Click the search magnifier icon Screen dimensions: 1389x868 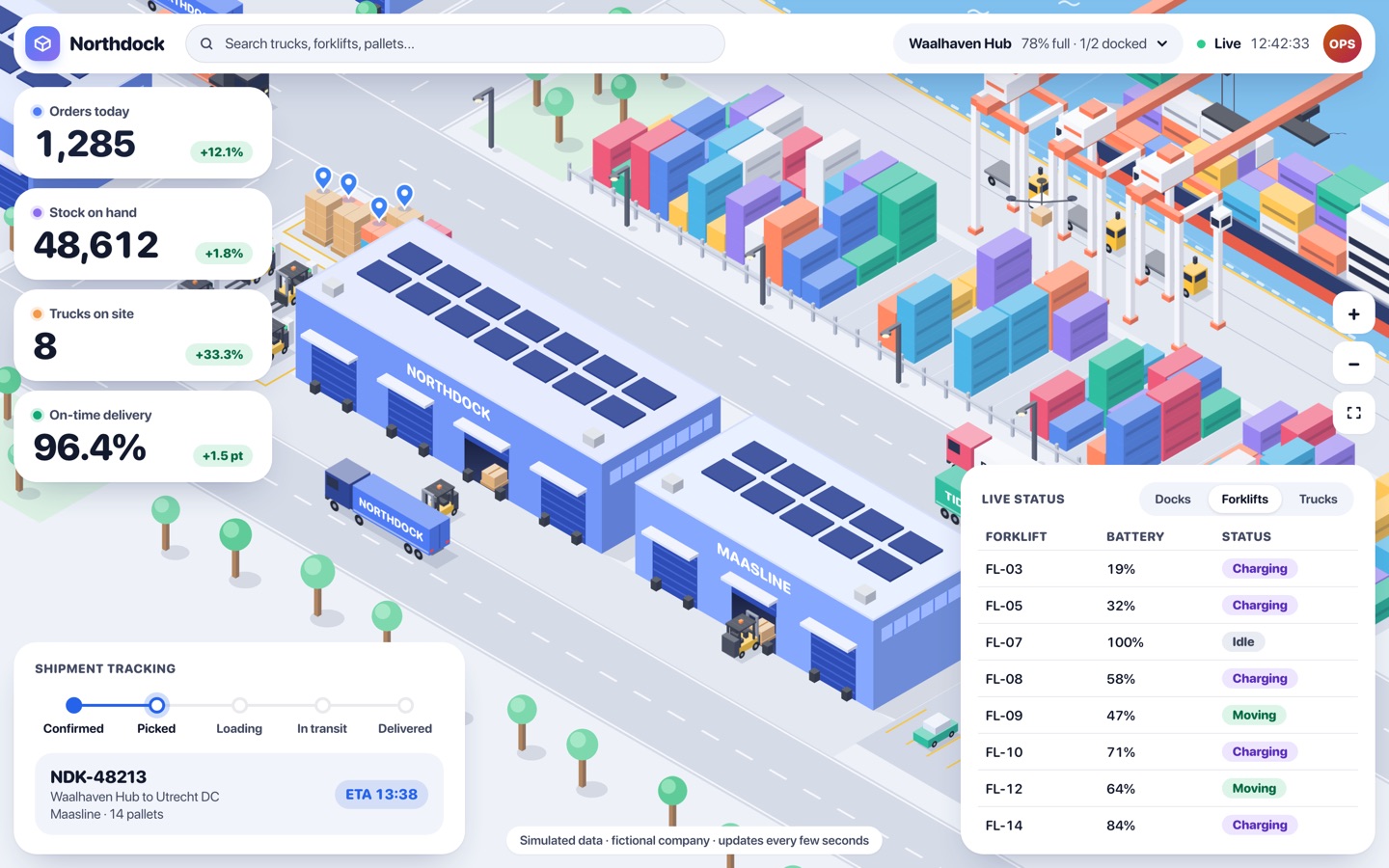(206, 43)
